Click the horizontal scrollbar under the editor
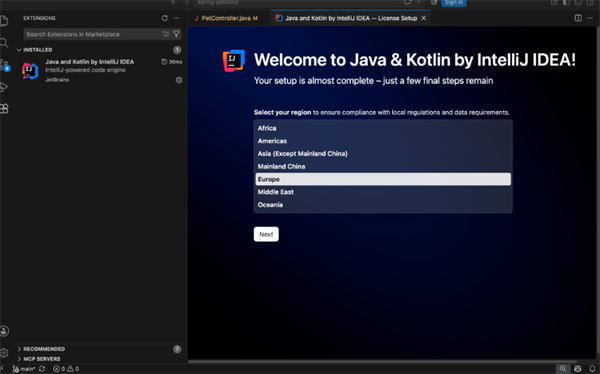Viewport: 600px width, 374px height. pos(383,361)
